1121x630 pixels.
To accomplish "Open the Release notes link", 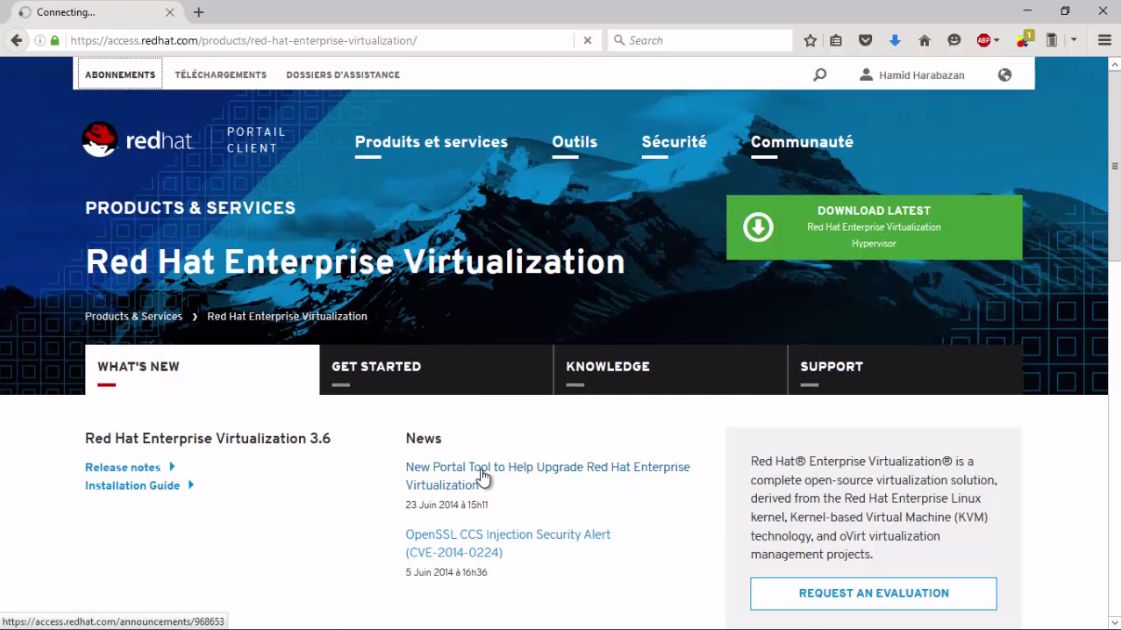I will point(124,466).
